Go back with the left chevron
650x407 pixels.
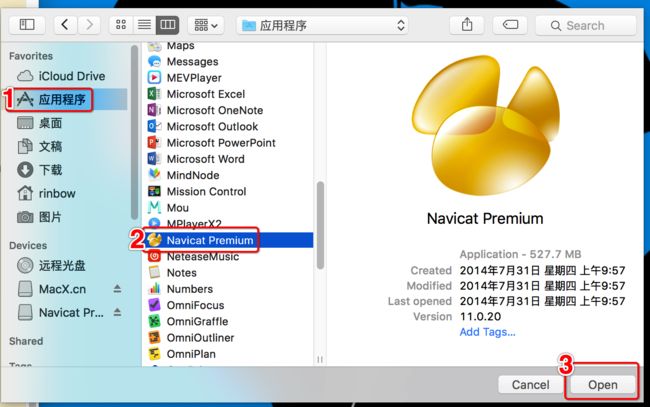(x=65, y=25)
